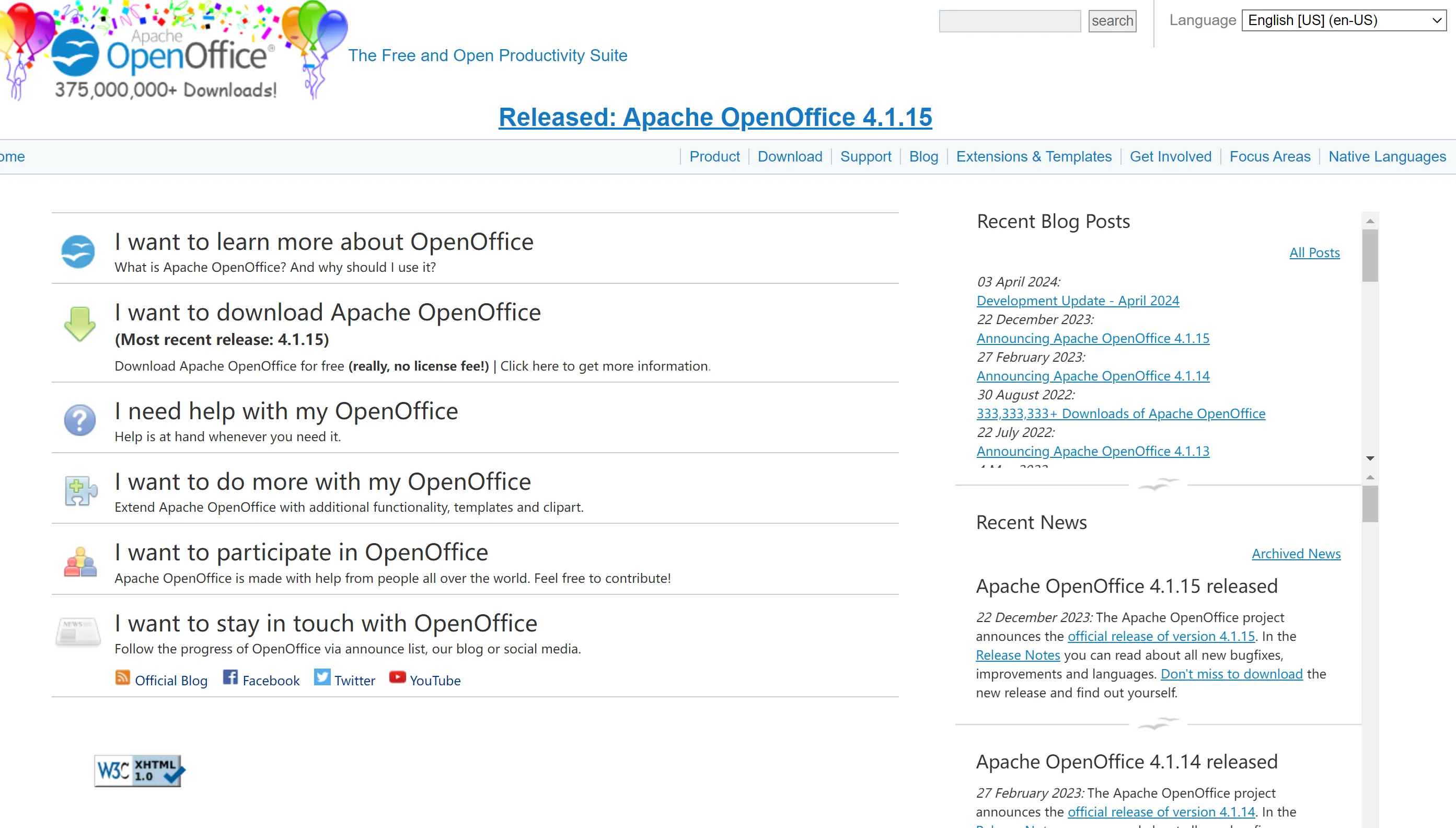Viewport: 1456px width, 828px height.
Task: Click the people participate icon
Action: pyautogui.click(x=80, y=562)
